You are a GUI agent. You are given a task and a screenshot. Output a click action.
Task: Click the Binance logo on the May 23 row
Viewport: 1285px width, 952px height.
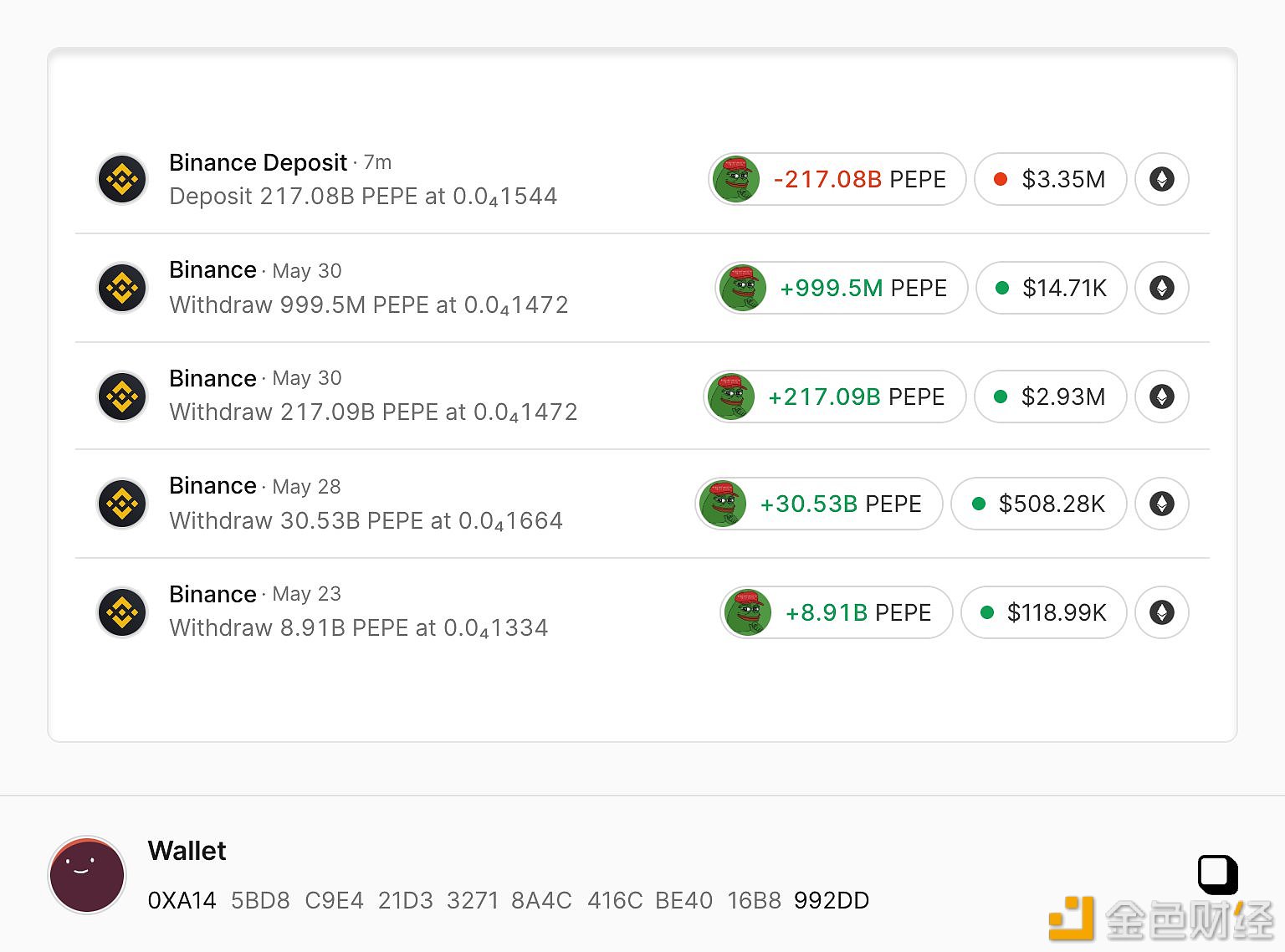pyautogui.click(x=123, y=612)
